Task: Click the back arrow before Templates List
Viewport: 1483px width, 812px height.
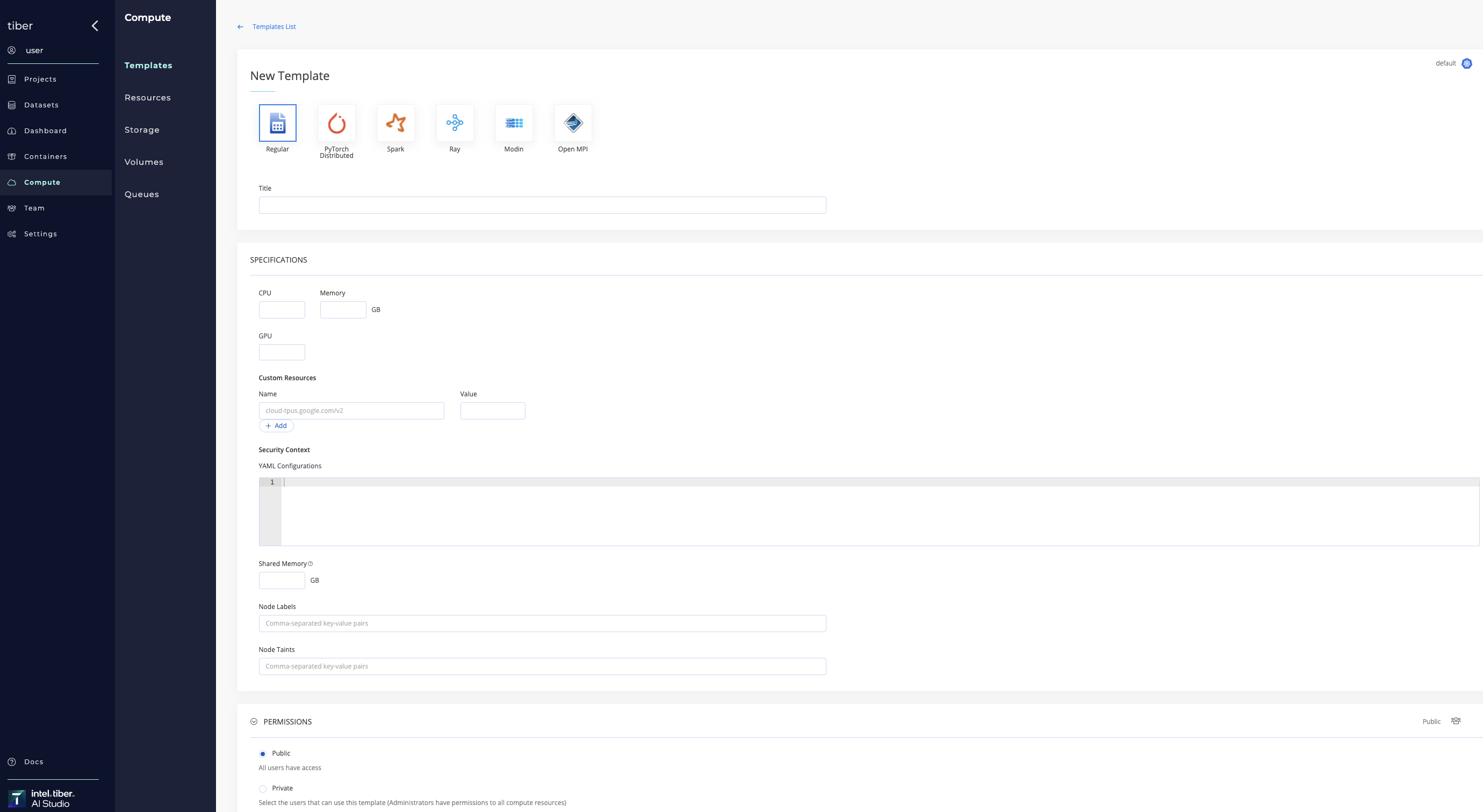Action: [x=241, y=27]
